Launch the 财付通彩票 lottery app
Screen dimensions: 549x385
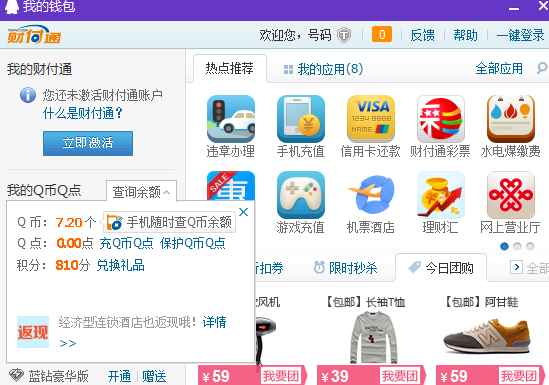tap(441, 119)
